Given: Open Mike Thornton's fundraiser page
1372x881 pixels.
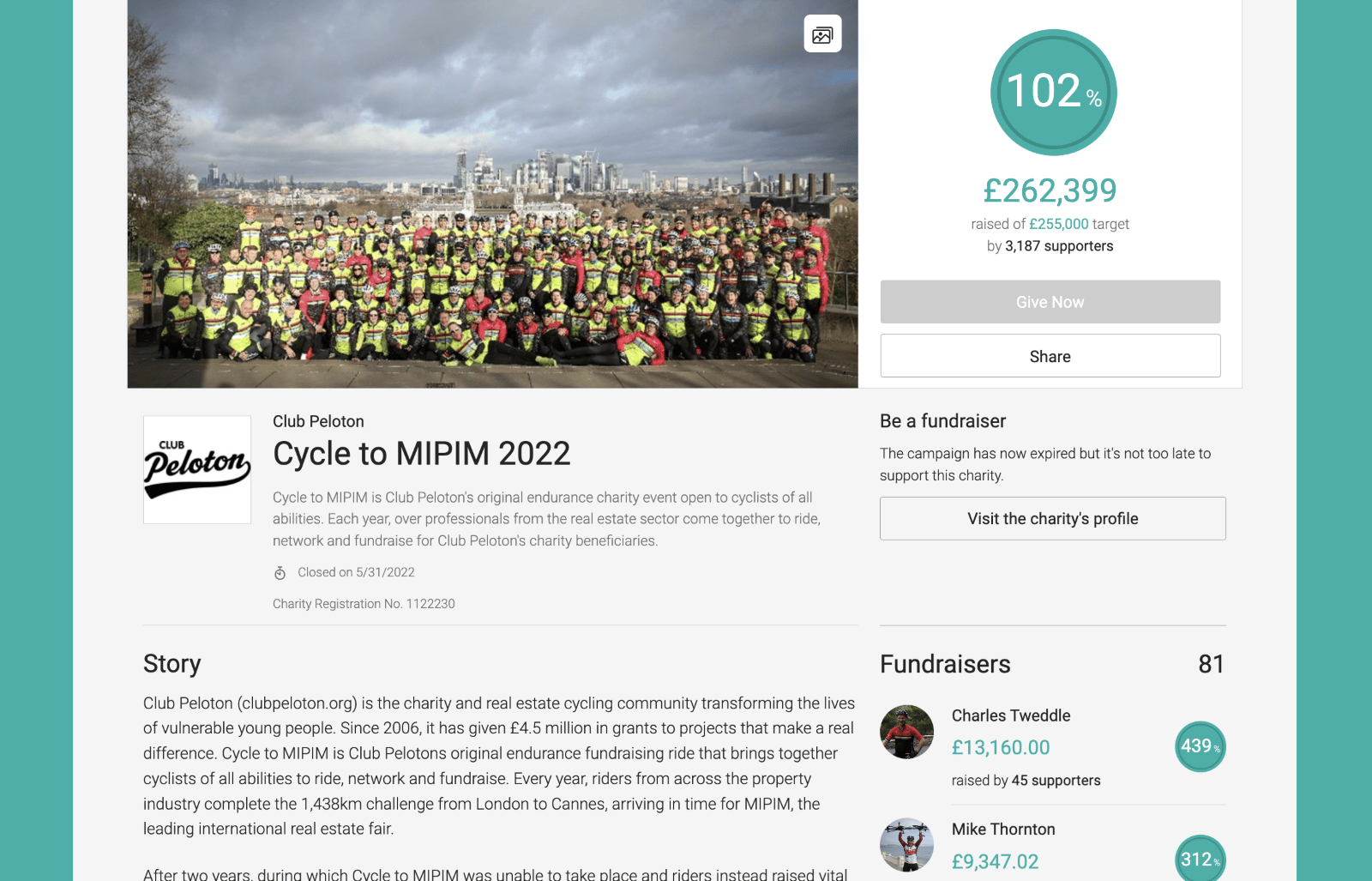Looking at the screenshot, I should [1003, 830].
